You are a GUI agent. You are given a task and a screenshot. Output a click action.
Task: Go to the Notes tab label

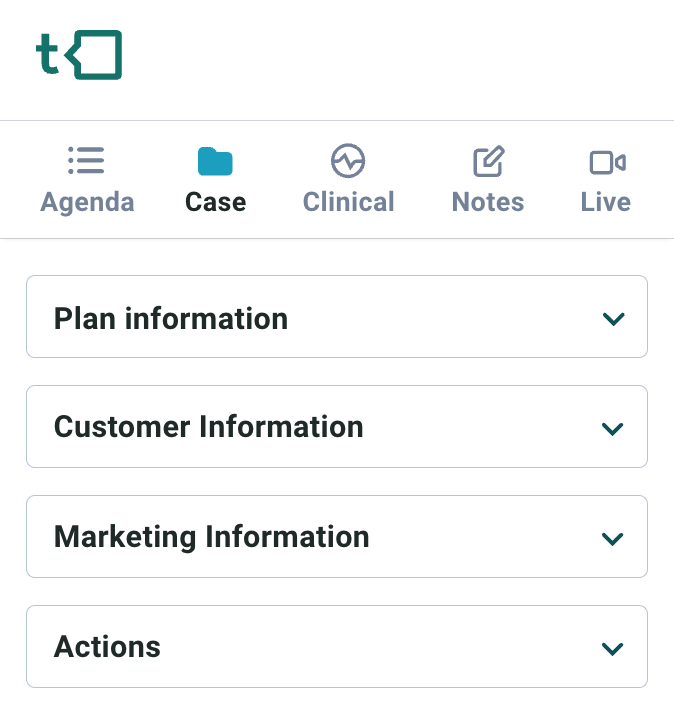(x=488, y=202)
